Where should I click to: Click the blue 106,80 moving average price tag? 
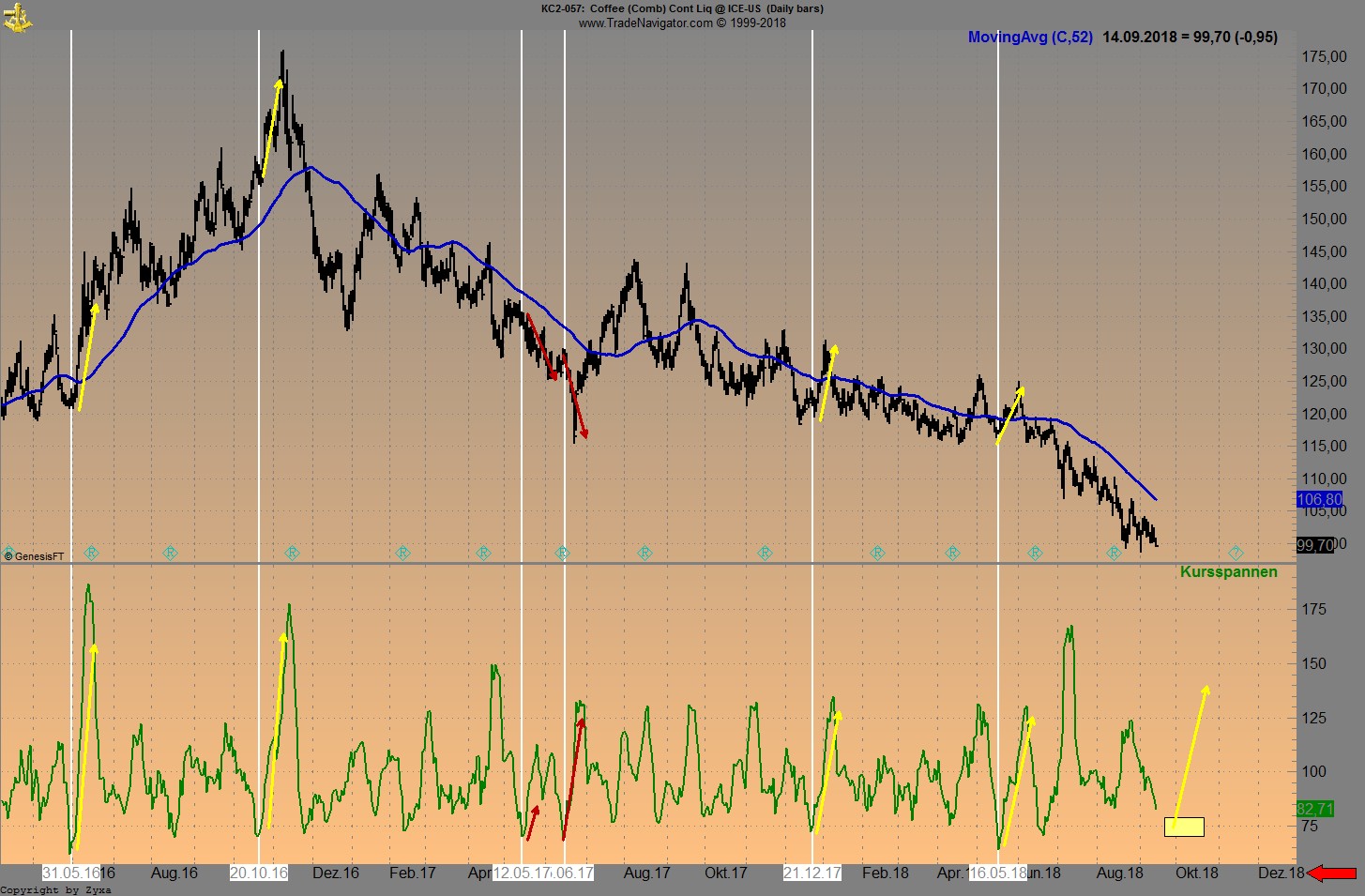(x=1318, y=500)
